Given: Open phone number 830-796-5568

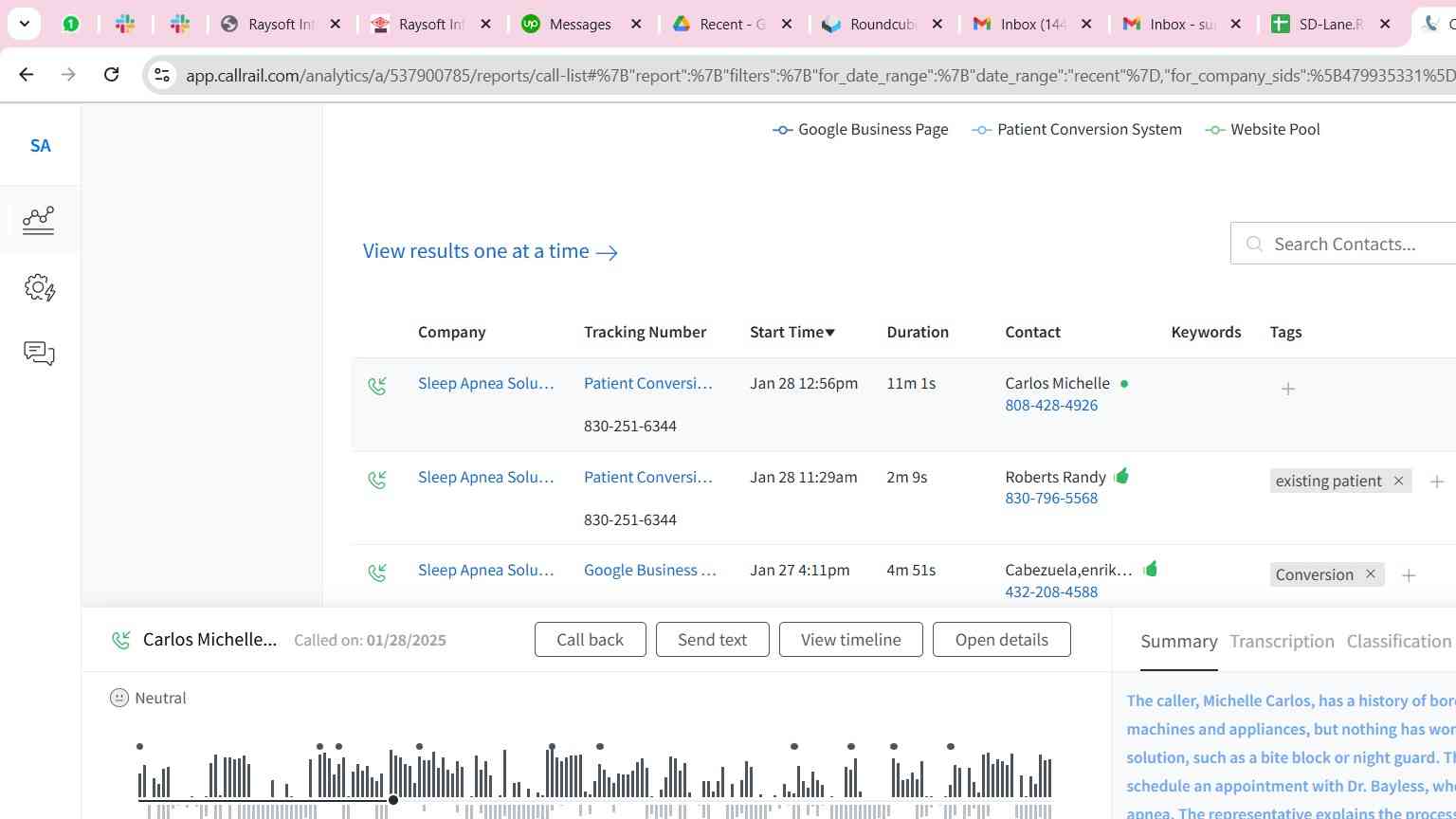Looking at the screenshot, I should (x=1051, y=498).
